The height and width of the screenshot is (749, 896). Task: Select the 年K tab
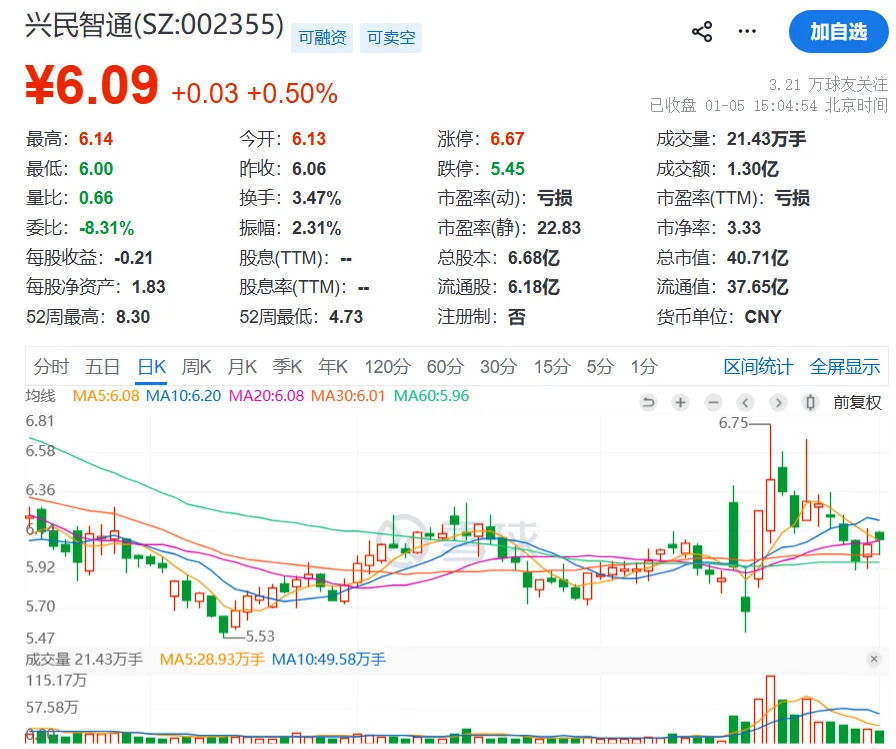[x=333, y=367]
